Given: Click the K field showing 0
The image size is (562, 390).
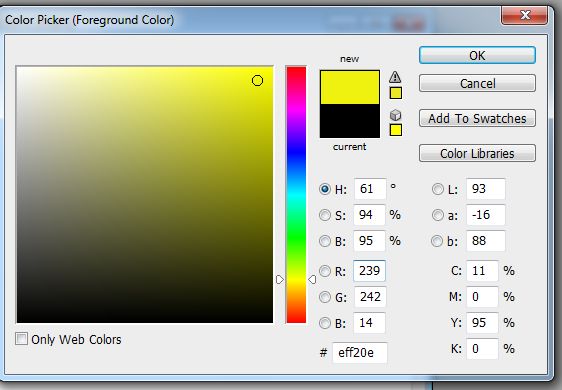Looking at the screenshot, I should point(482,349).
